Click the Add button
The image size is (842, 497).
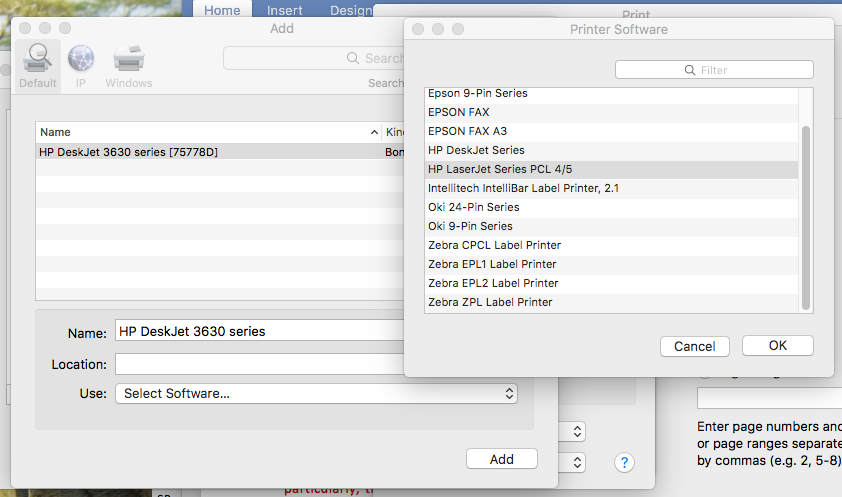tap(502, 459)
